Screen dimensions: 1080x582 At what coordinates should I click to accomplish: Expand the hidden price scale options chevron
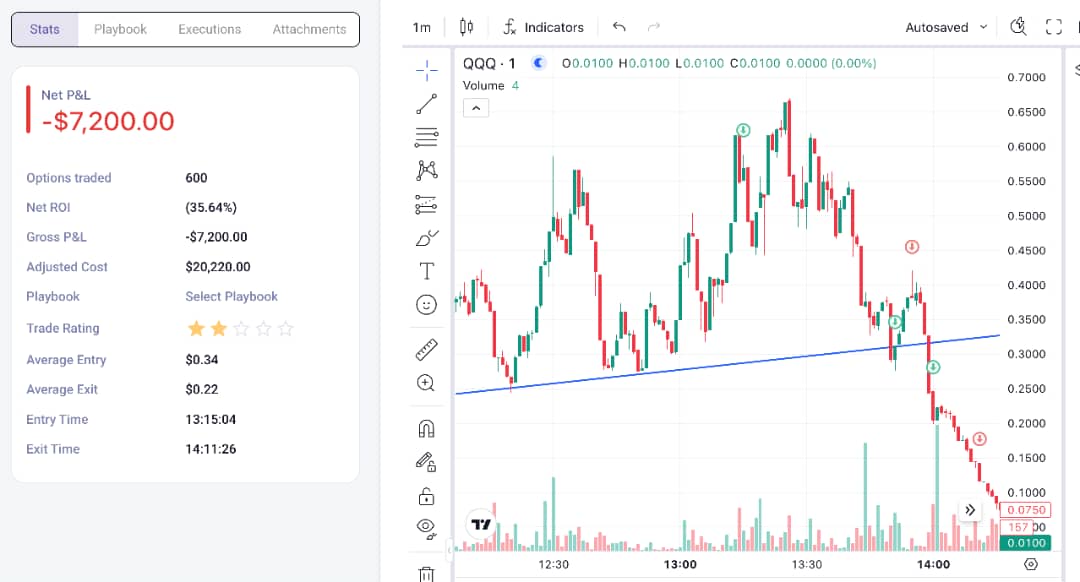click(970, 509)
